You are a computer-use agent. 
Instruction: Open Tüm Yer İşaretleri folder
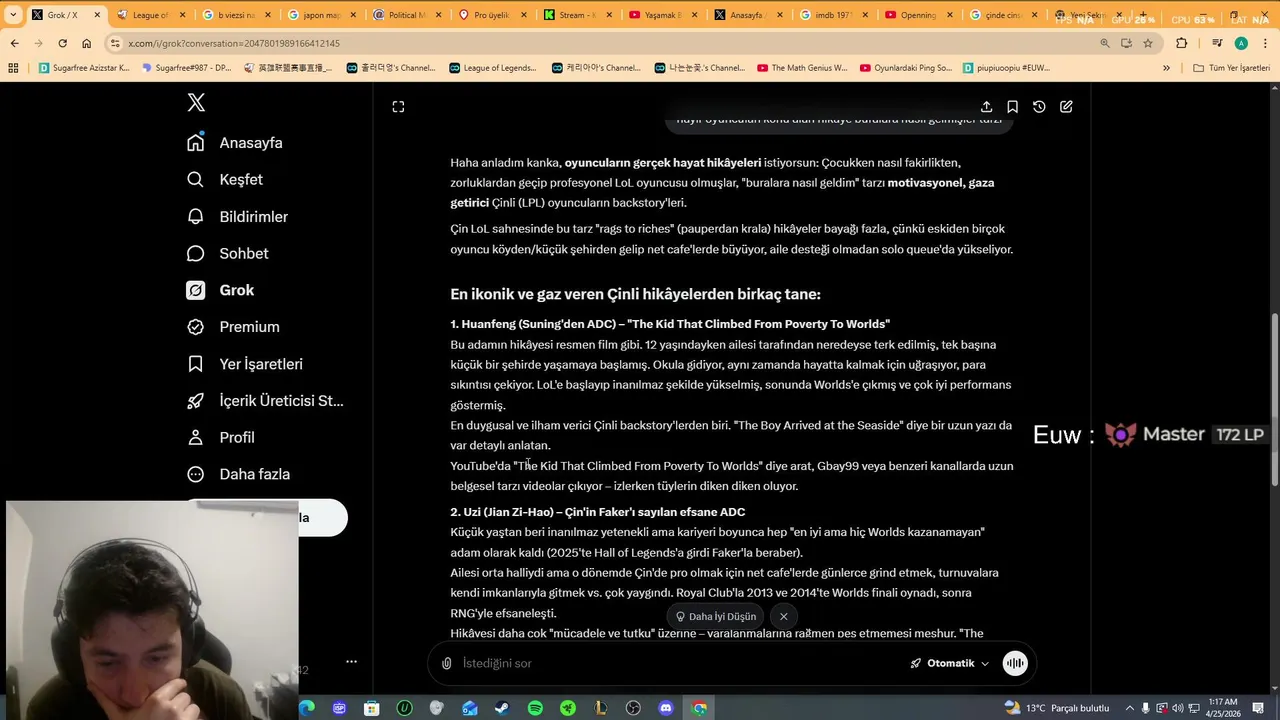[x=1231, y=68]
